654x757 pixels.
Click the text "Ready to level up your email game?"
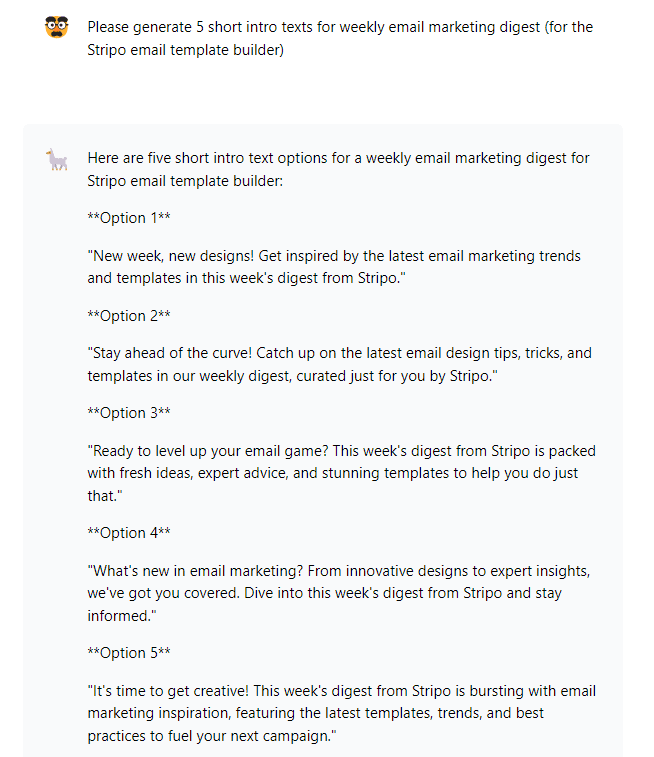[210, 450]
